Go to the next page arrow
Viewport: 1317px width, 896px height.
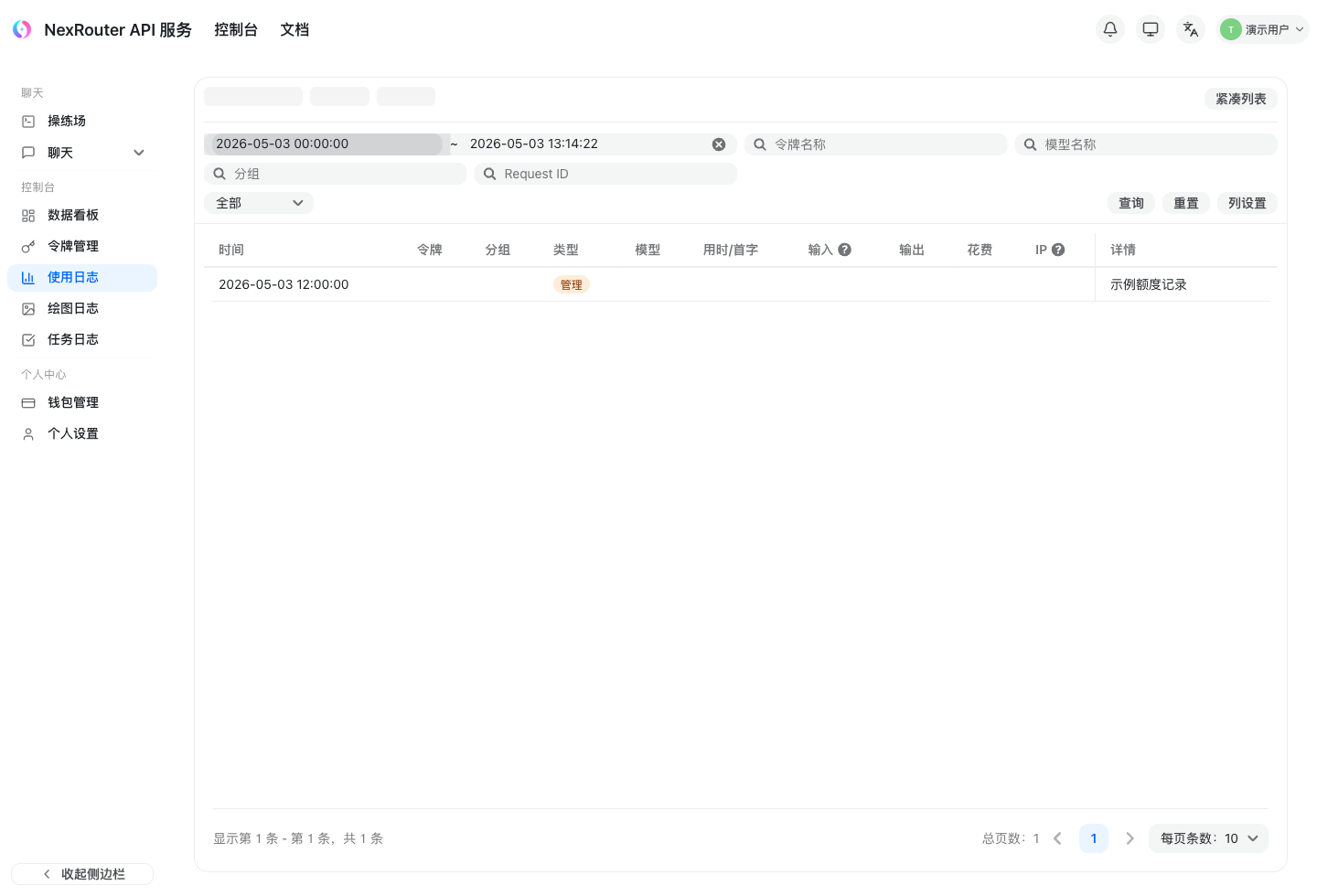tap(1130, 838)
